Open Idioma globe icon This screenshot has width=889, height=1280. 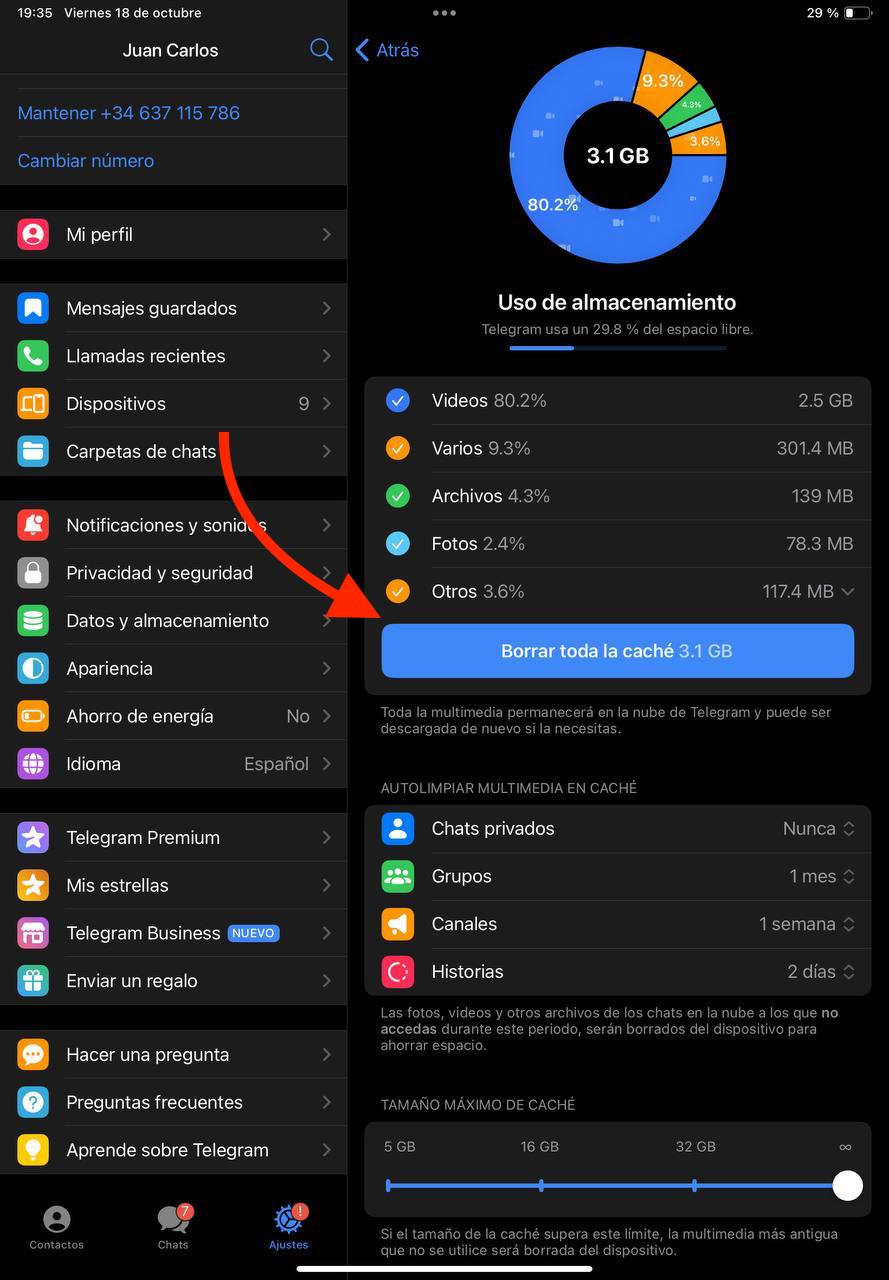[x=33, y=764]
